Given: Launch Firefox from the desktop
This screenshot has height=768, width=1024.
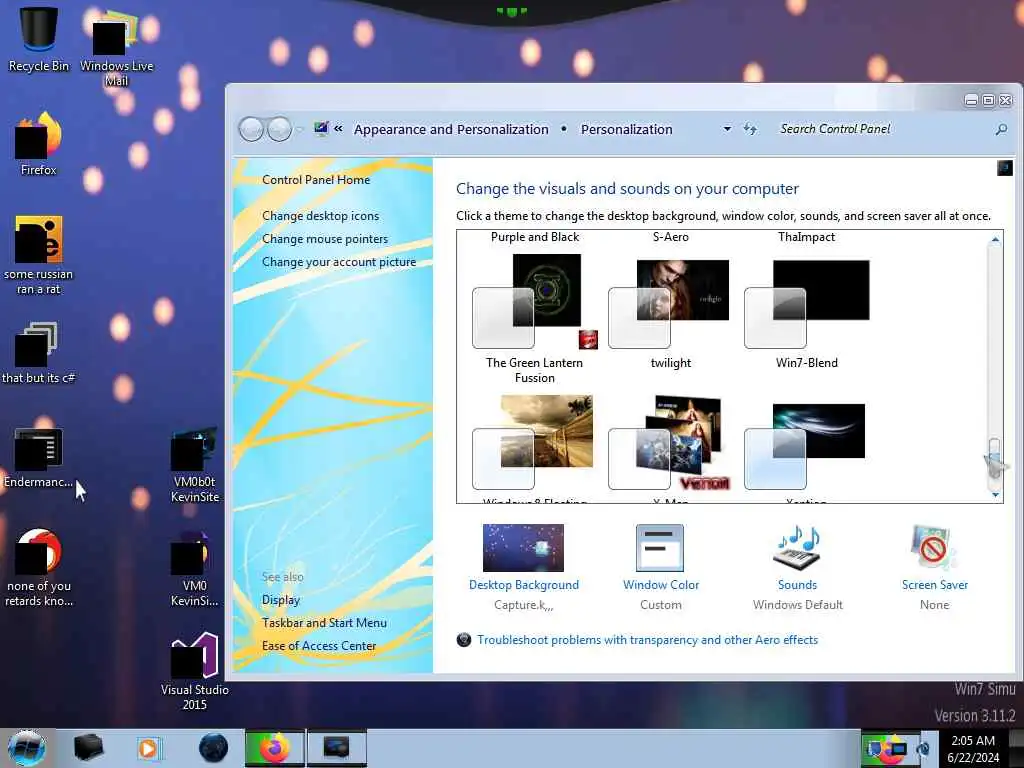Looking at the screenshot, I should (39, 144).
